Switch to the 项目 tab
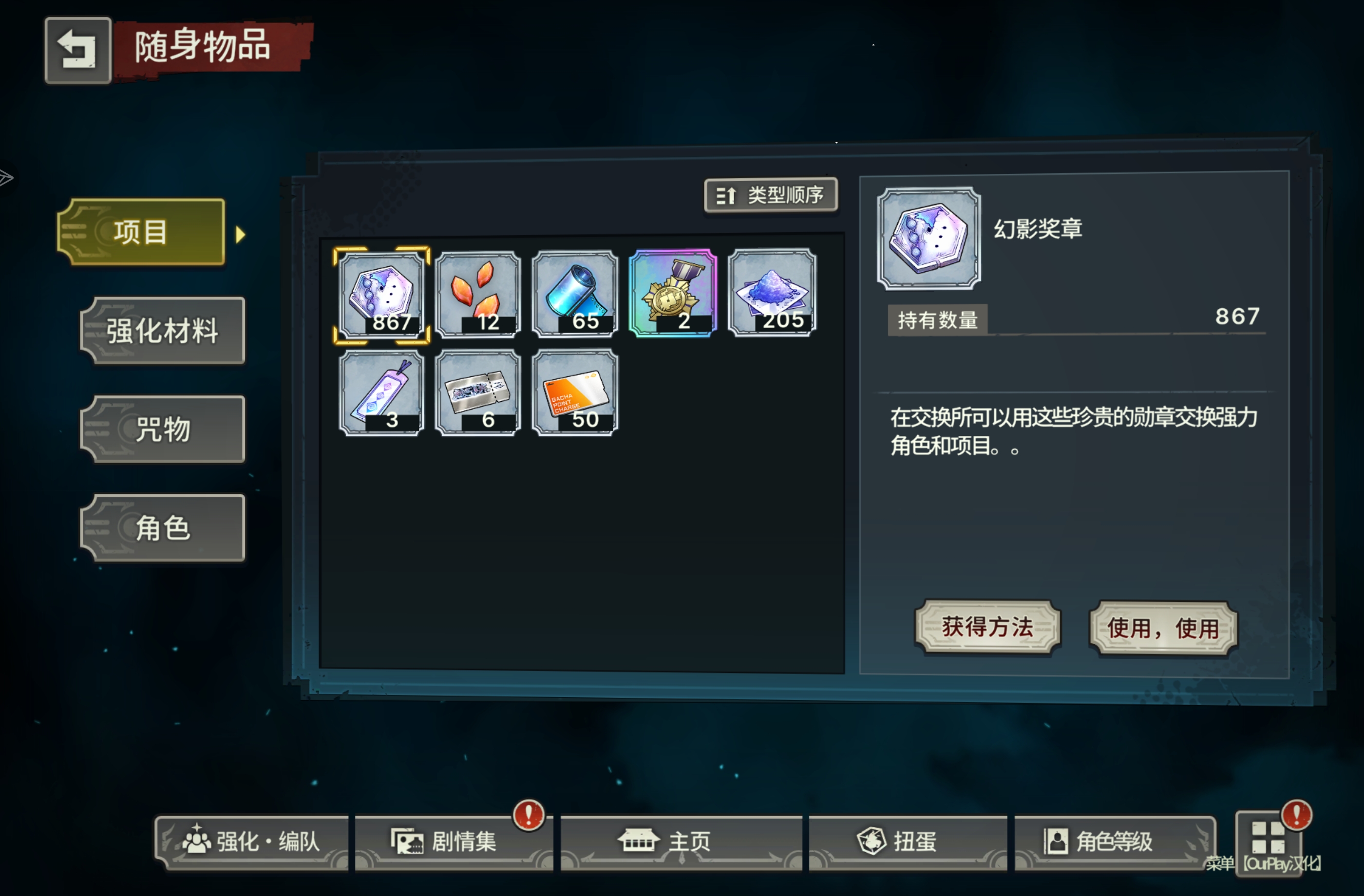 tap(141, 232)
